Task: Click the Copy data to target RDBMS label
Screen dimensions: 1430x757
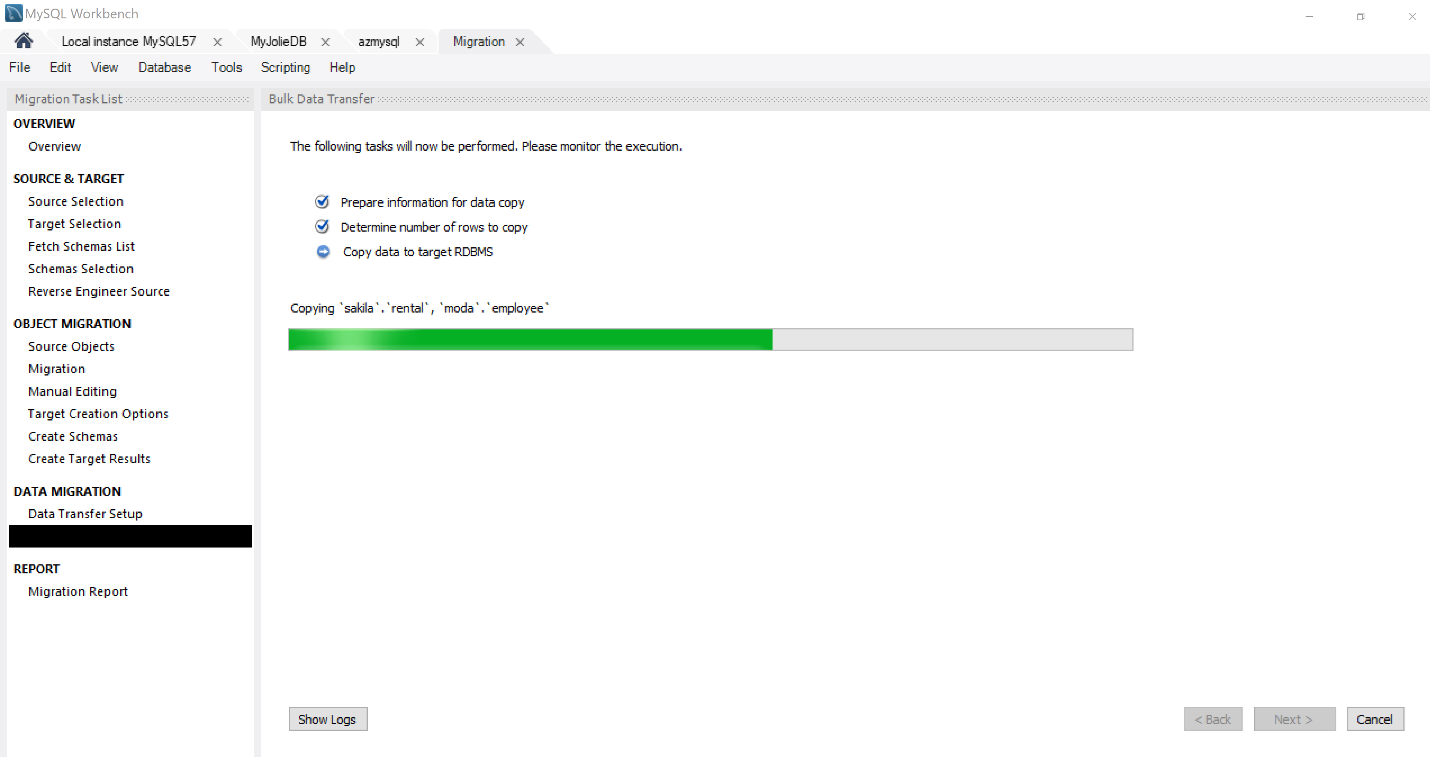Action: (x=418, y=252)
